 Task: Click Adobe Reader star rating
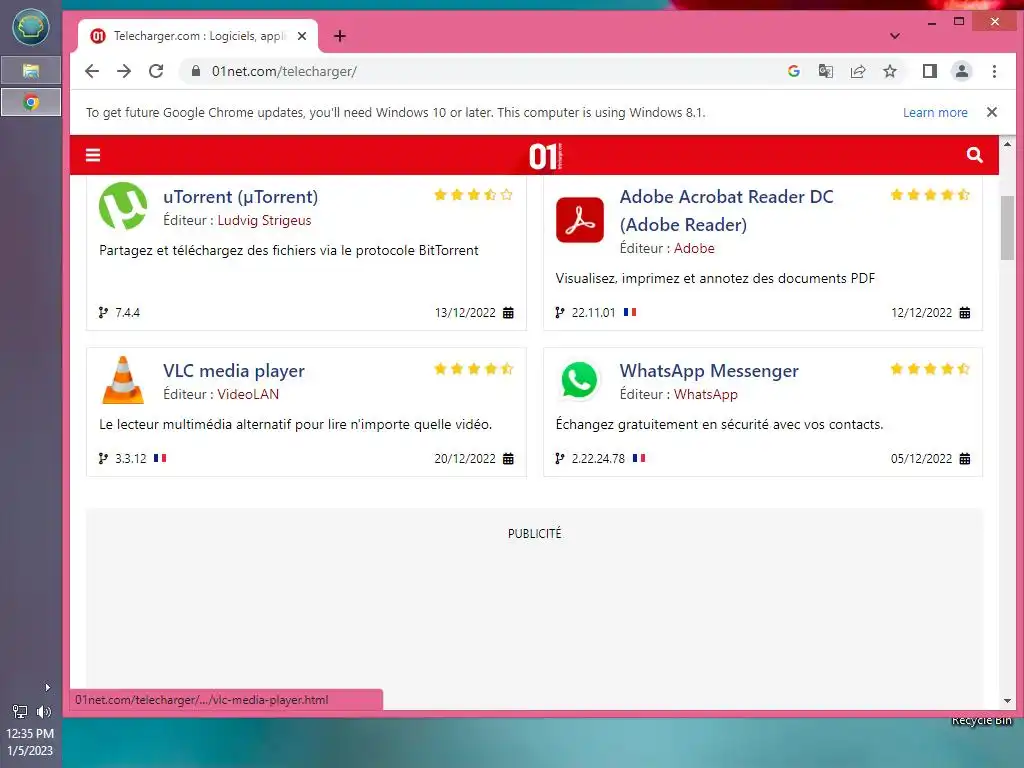tap(930, 195)
